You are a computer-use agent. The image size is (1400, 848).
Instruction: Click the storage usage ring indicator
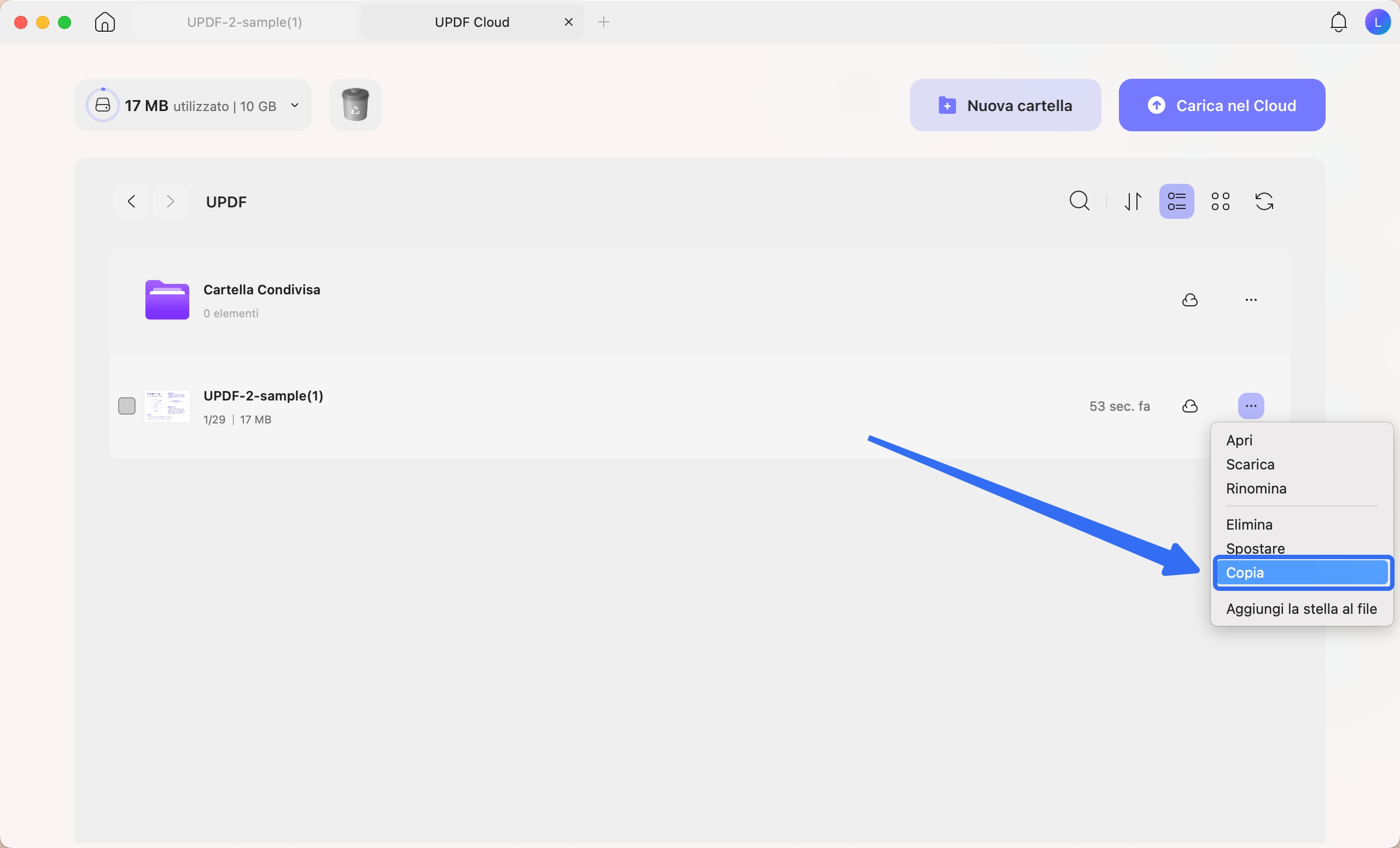pyautogui.click(x=103, y=105)
